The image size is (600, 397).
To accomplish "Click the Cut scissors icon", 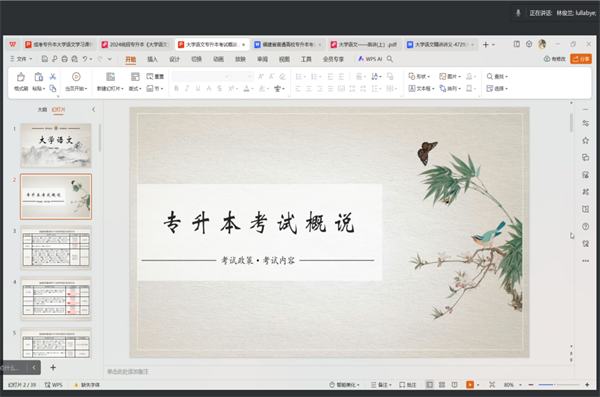I will [x=53, y=77].
